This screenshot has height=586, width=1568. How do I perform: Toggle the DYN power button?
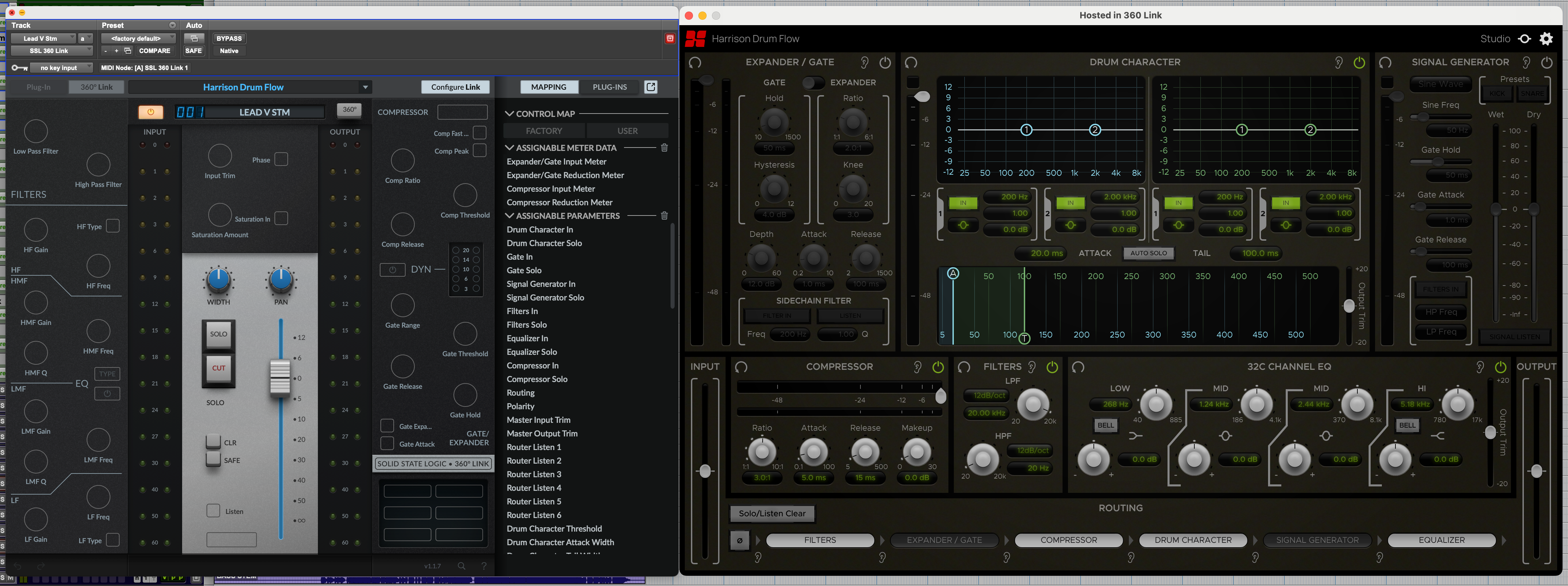point(393,269)
